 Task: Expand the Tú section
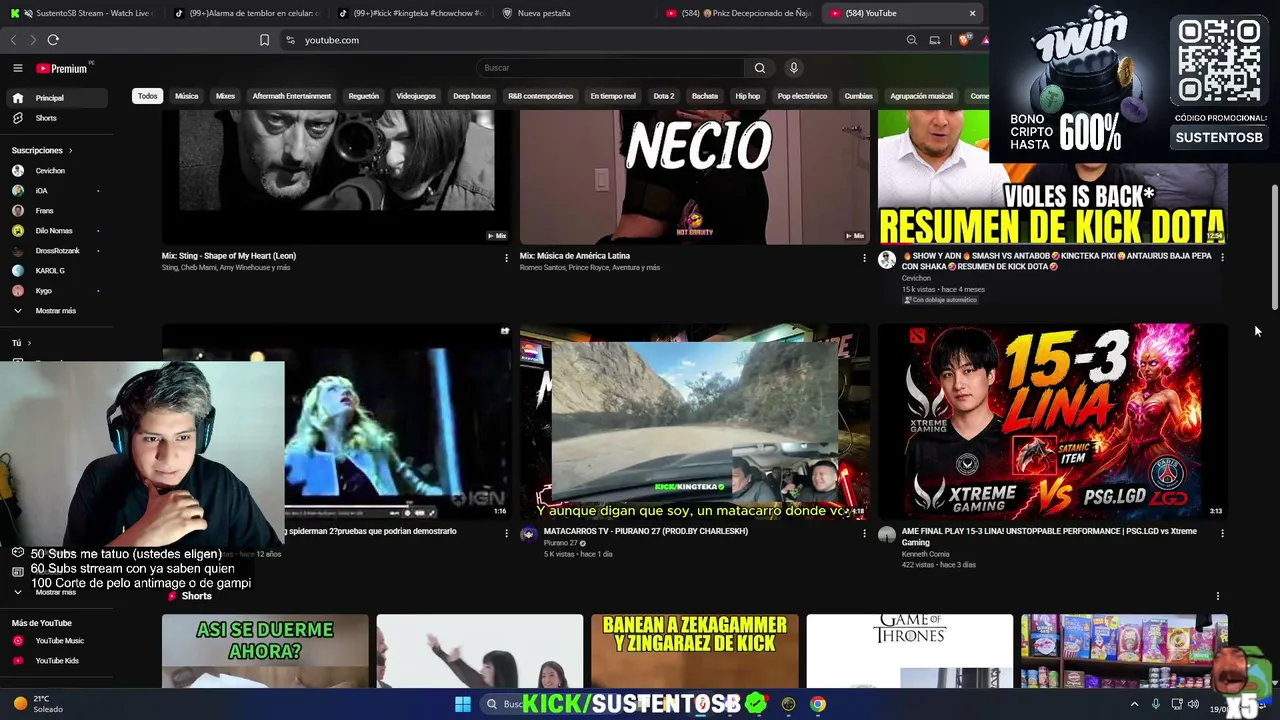click(x=21, y=343)
